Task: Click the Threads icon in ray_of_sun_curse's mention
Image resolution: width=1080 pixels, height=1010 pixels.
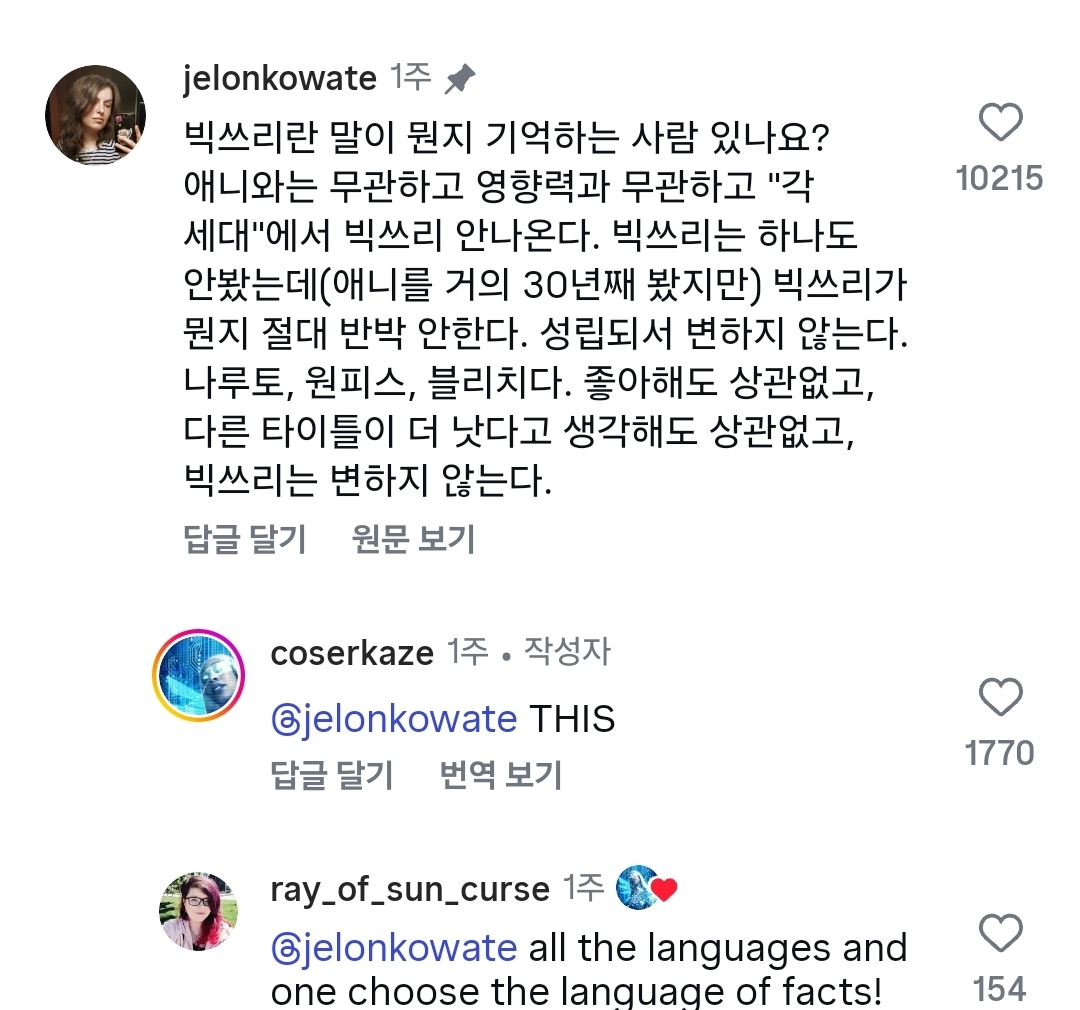Action: click(286, 948)
